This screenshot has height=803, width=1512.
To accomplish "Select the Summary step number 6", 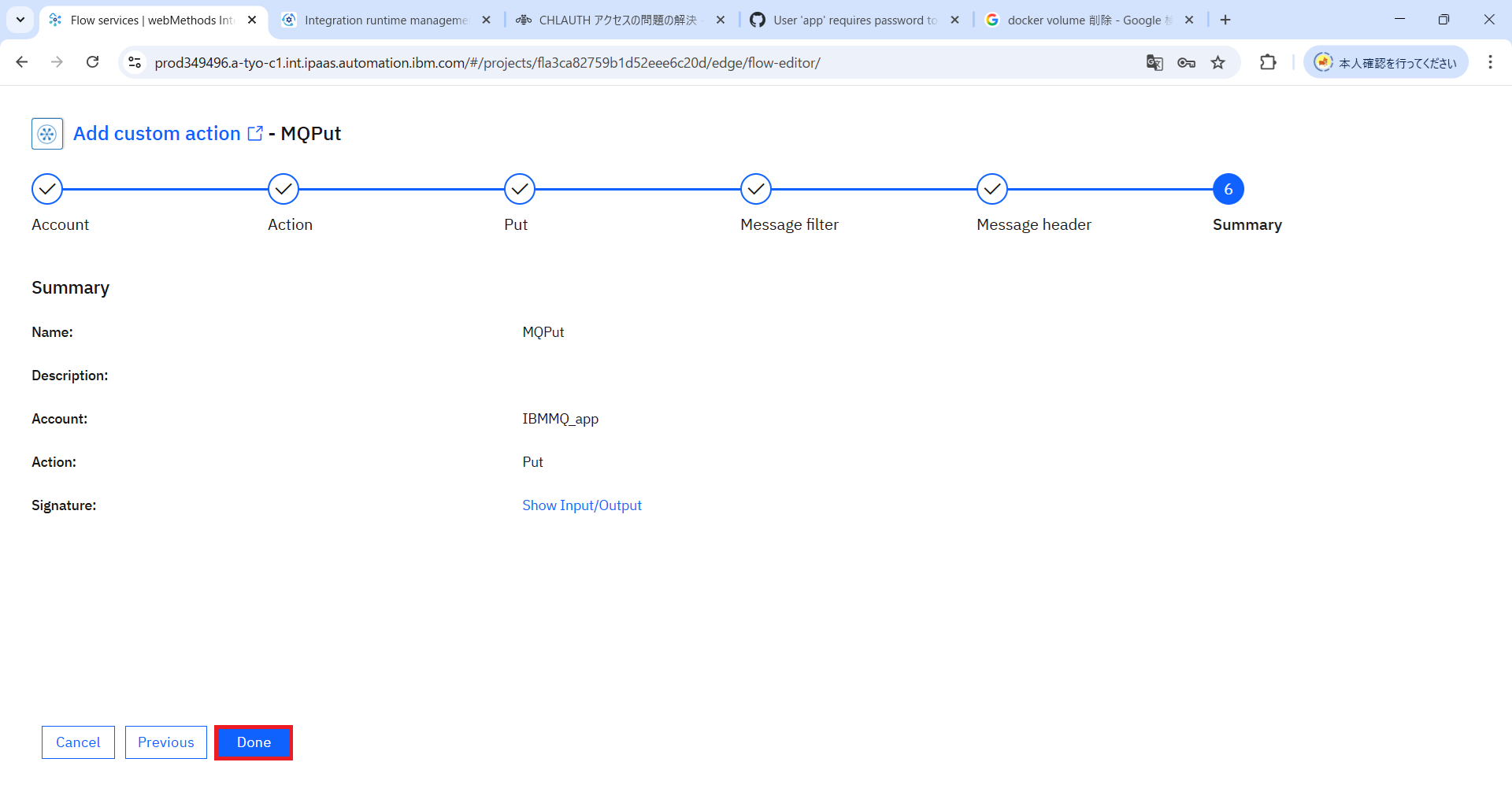I will (1228, 189).
